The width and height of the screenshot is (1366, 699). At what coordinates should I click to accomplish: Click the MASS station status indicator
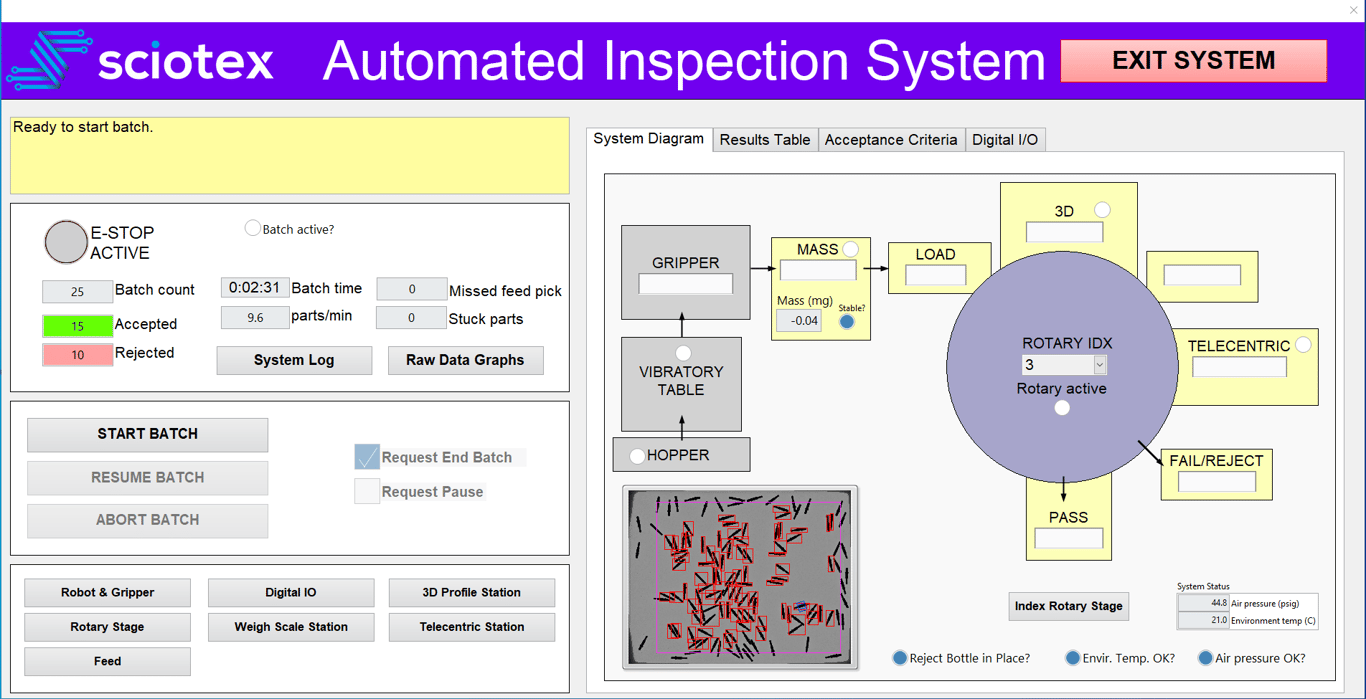click(x=850, y=249)
